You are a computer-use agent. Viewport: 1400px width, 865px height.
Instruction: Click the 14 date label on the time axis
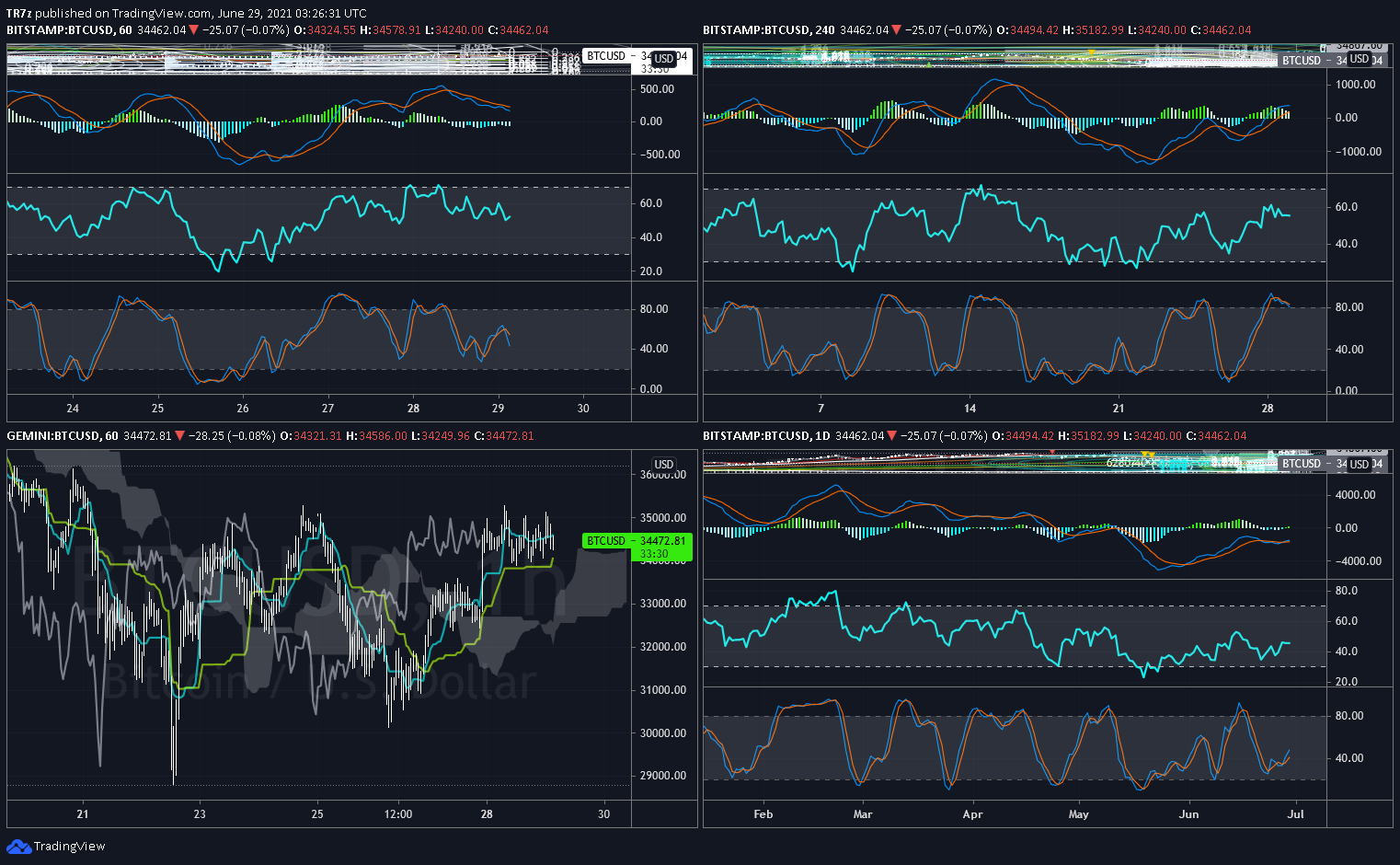tap(970, 409)
